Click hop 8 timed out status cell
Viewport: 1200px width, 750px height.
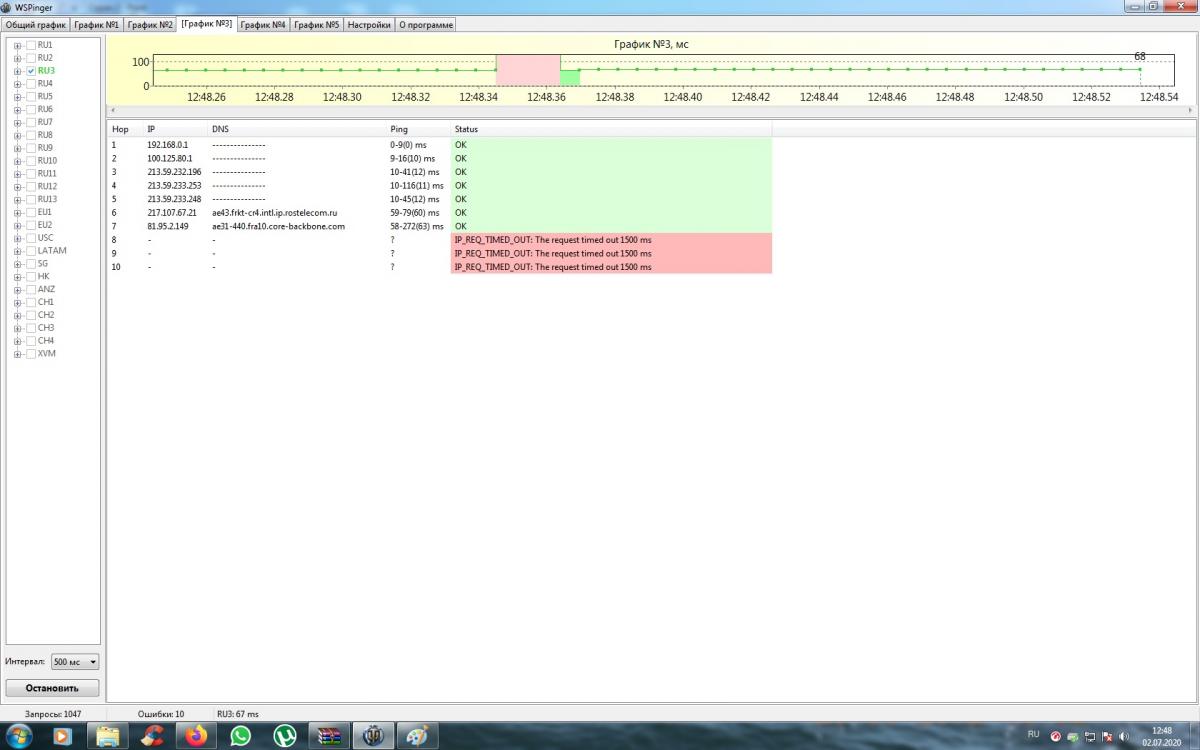[611, 240]
